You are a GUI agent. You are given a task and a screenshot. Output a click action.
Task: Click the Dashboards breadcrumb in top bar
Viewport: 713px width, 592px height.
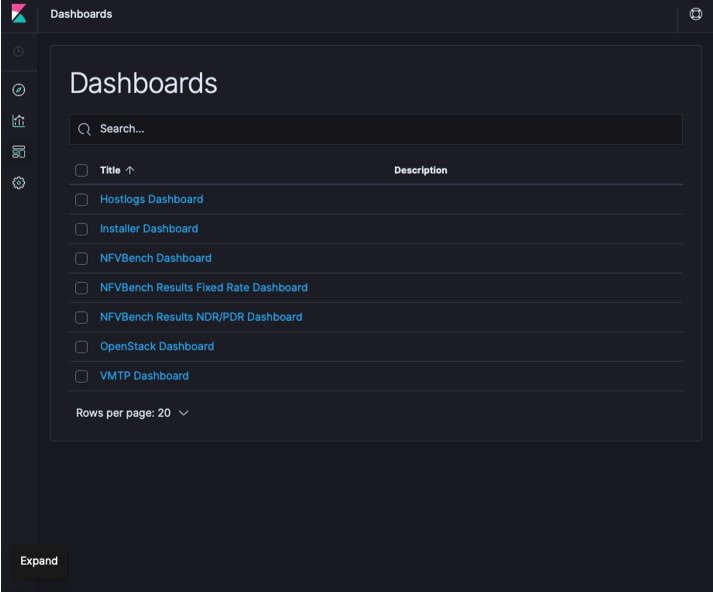(81, 14)
